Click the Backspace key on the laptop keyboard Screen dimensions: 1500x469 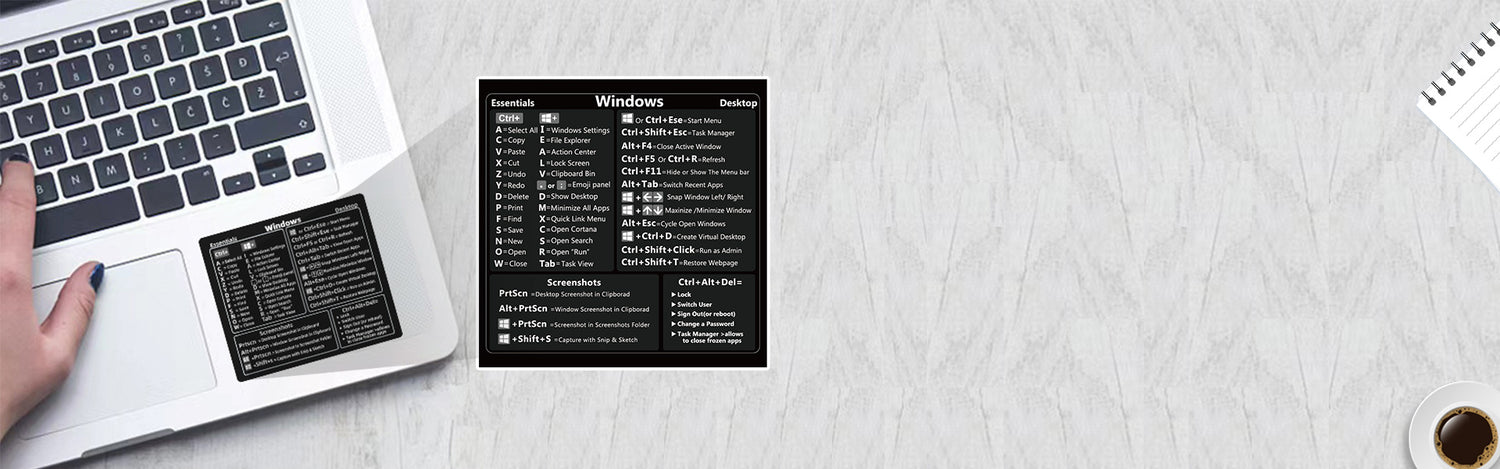click(x=263, y=20)
